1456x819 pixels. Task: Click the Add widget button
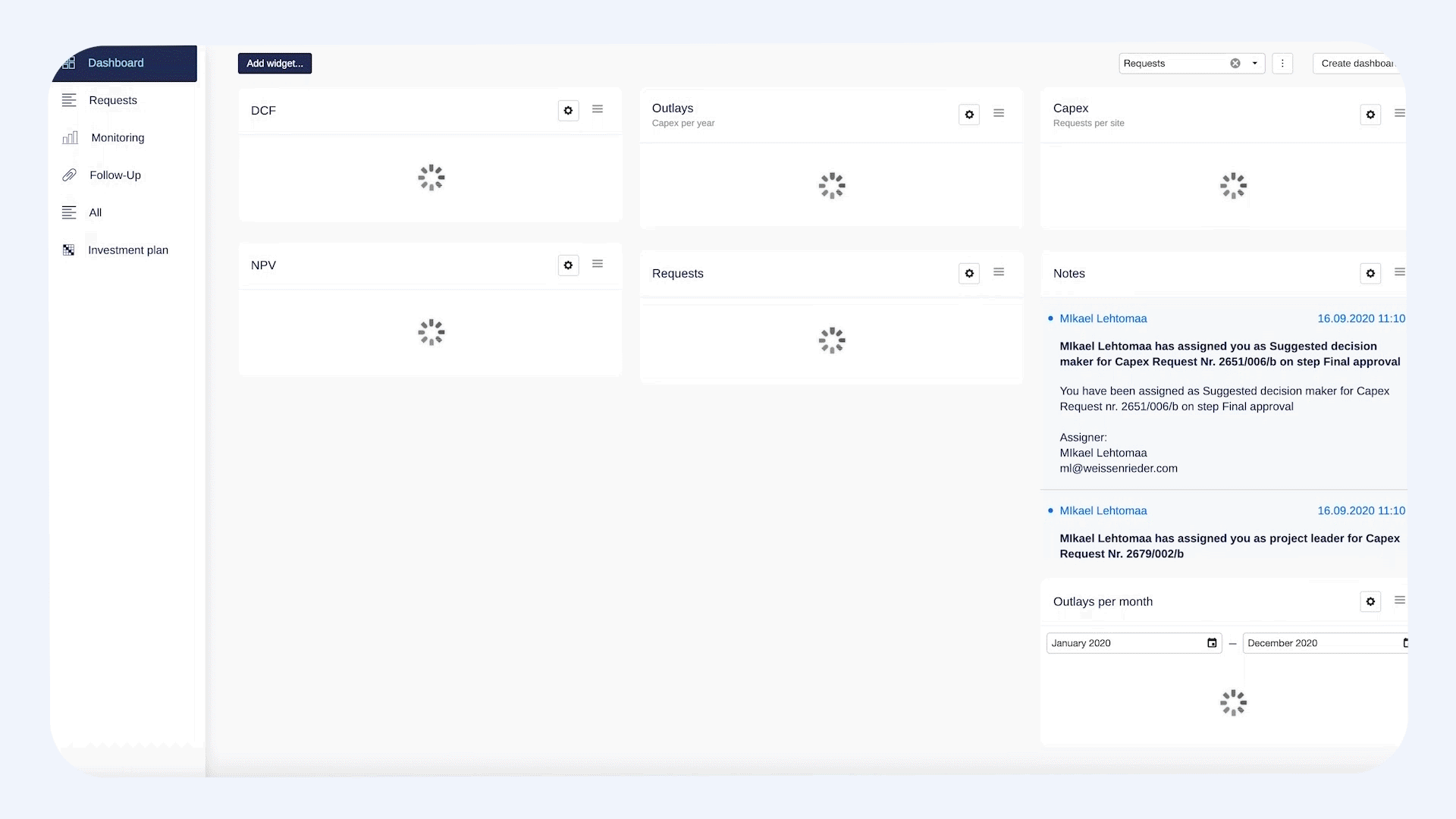click(x=275, y=64)
